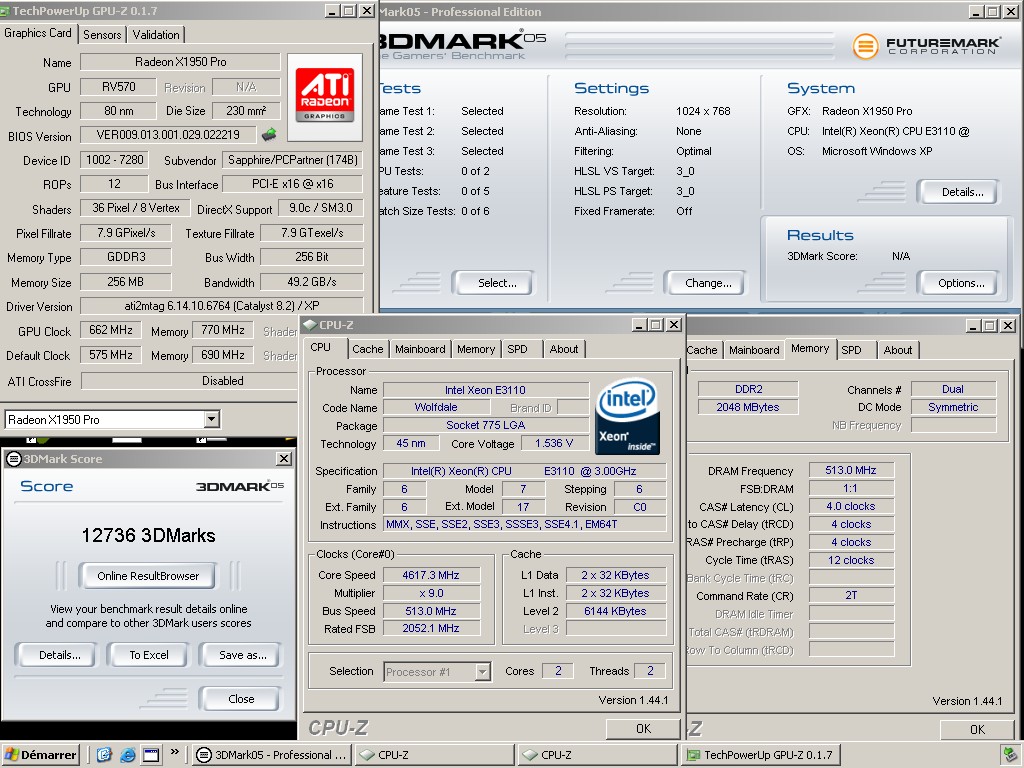Click the Change... button under Settings
This screenshot has width=1024, height=768.
[705, 283]
